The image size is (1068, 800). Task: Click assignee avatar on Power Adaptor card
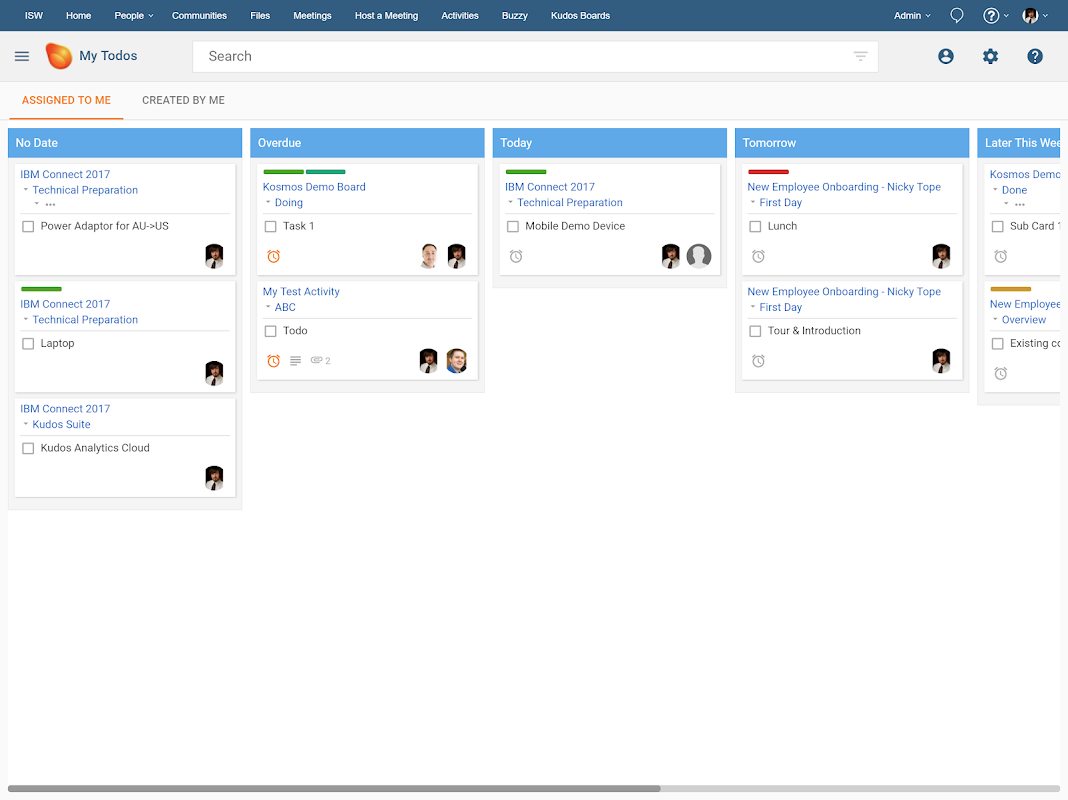(x=214, y=256)
